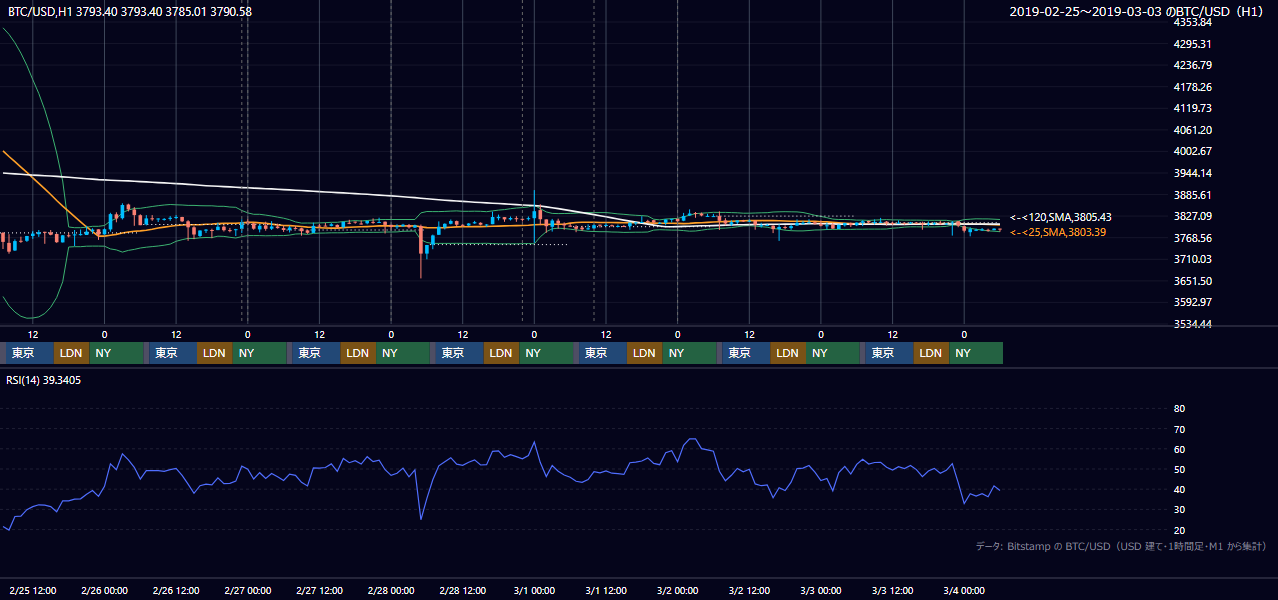
Task: Select the 3768.56 price level label
Action: 1193,238
